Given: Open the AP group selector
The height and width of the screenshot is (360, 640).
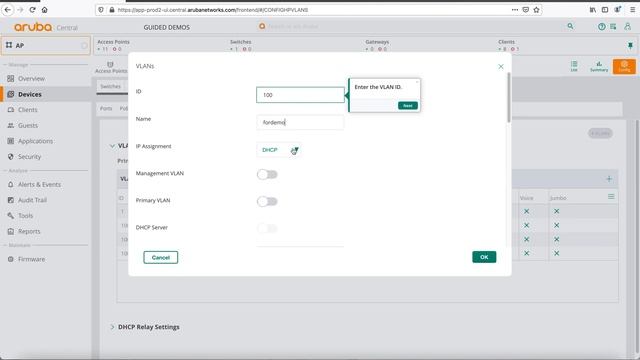Looking at the screenshot, I should coord(46,45).
